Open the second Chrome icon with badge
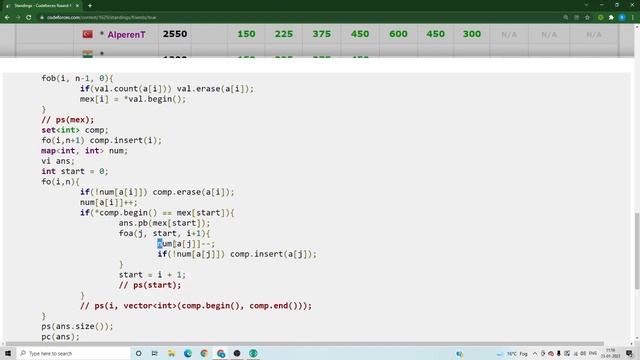 pyautogui.click(x=221, y=353)
